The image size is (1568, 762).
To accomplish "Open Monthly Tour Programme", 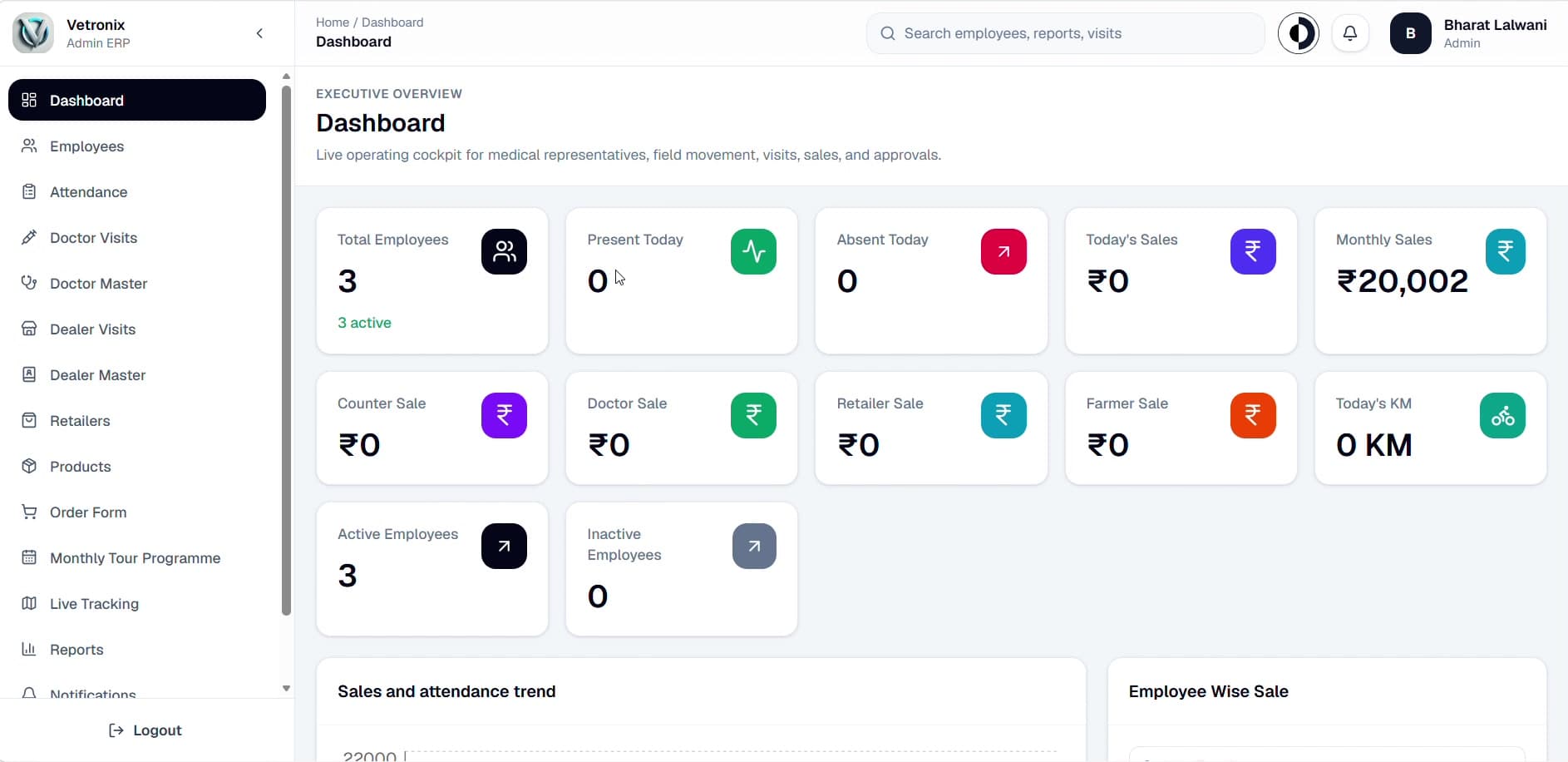I will tap(137, 557).
